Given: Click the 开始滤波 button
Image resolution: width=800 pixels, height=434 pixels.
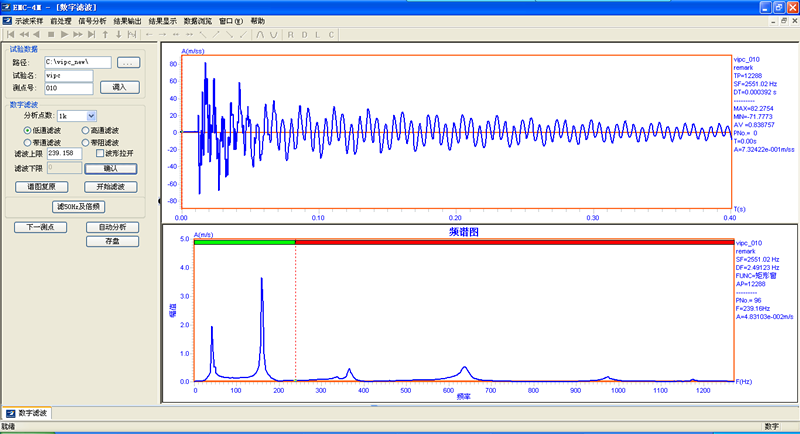Looking at the screenshot, I should coord(110,187).
